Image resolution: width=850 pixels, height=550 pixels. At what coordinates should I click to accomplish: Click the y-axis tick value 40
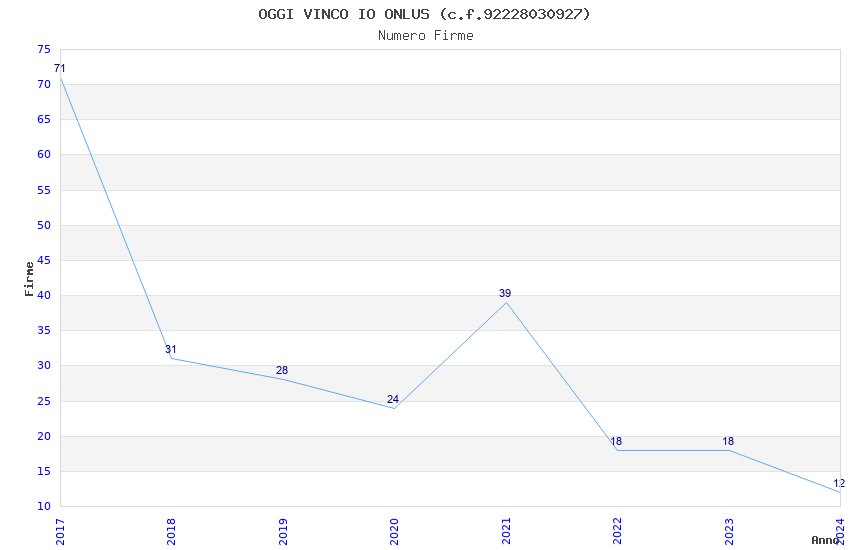click(44, 295)
